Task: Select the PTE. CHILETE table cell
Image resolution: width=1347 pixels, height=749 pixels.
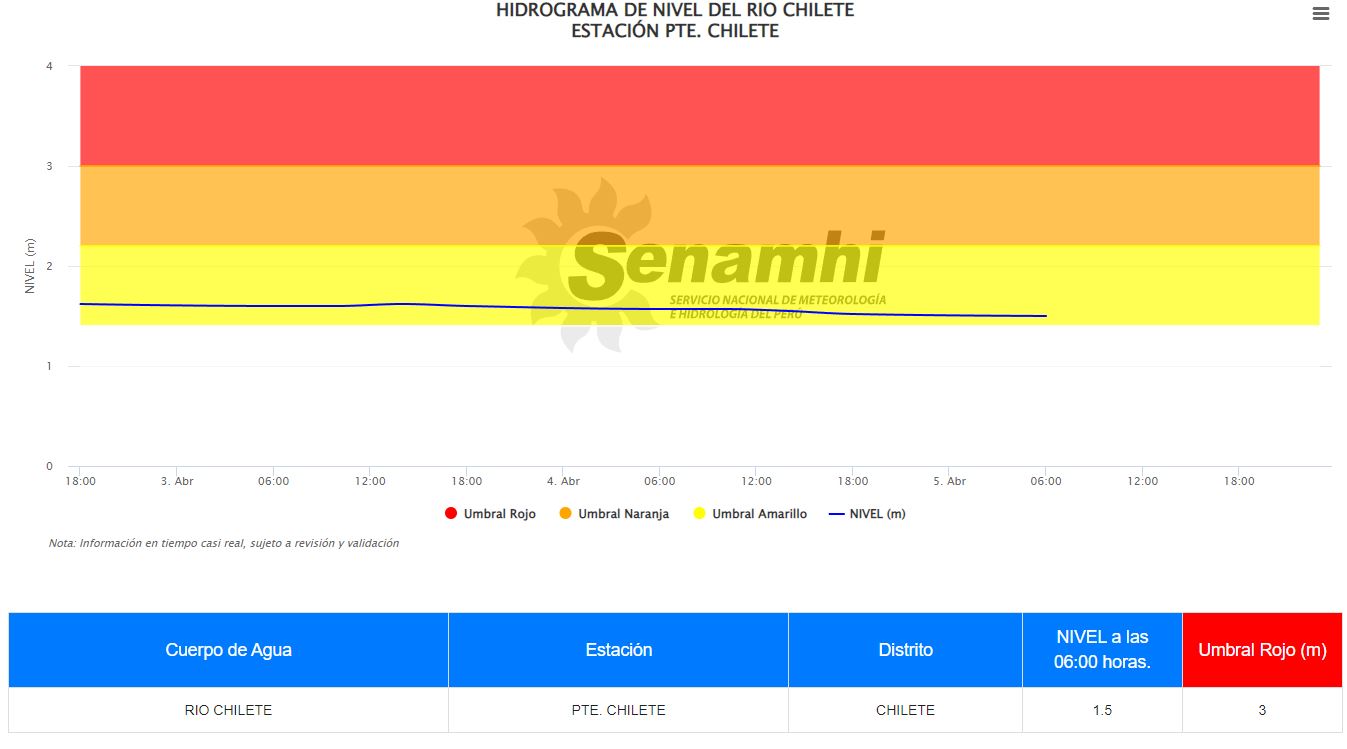Action: [x=618, y=710]
